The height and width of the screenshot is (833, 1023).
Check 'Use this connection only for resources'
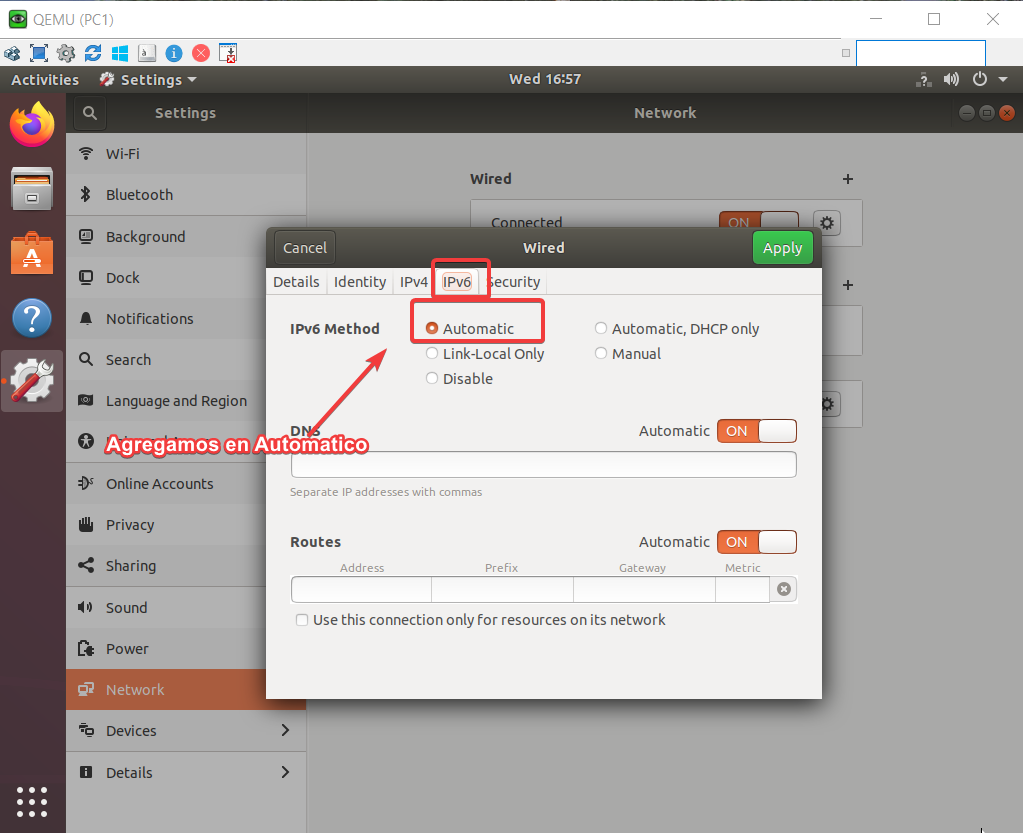(302, 620)
